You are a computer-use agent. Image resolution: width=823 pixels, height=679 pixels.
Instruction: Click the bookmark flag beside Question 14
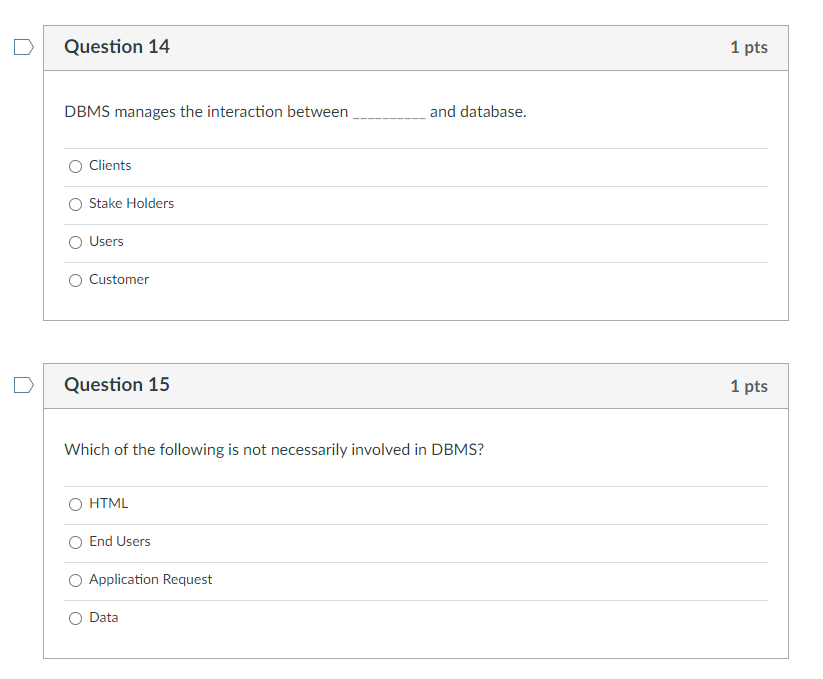(22, 46)
